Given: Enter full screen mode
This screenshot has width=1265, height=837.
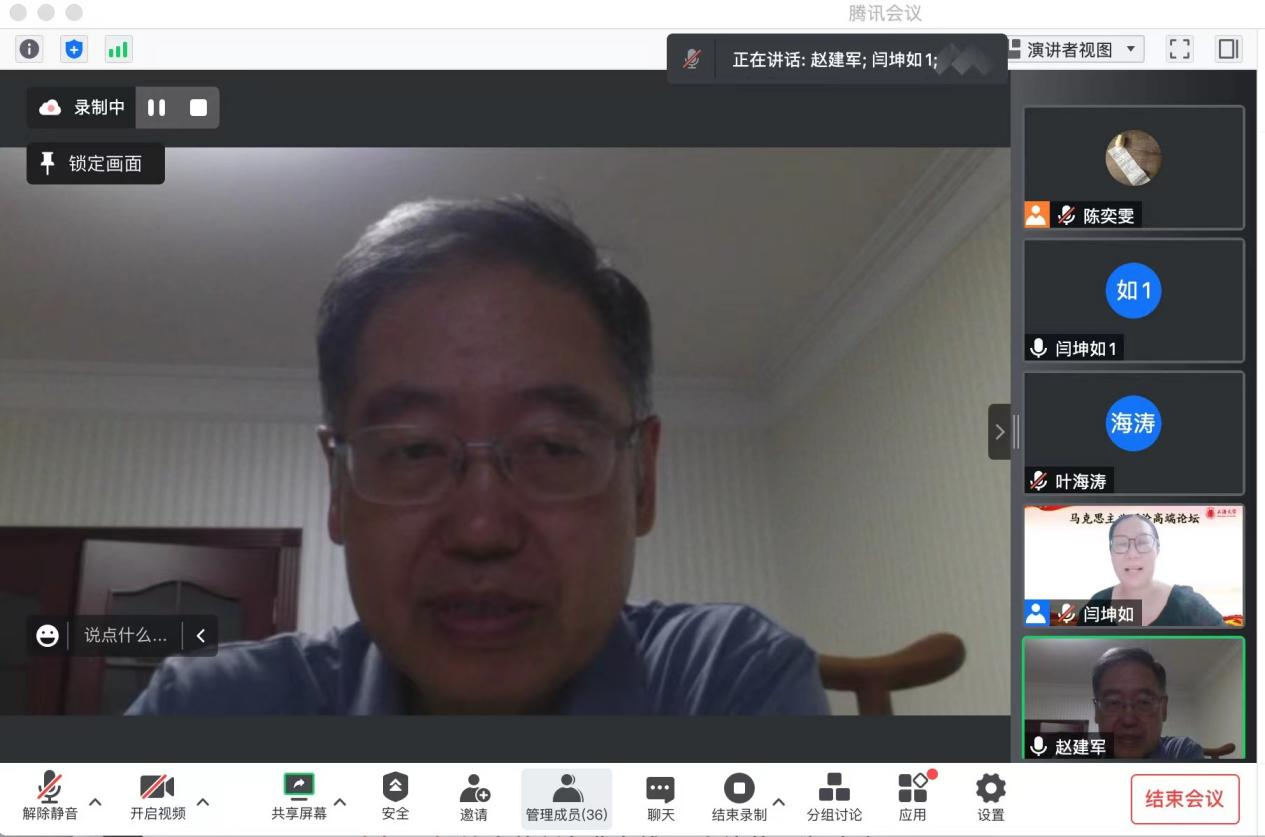Looking at the screenshot, I should tap(1181, 49).
